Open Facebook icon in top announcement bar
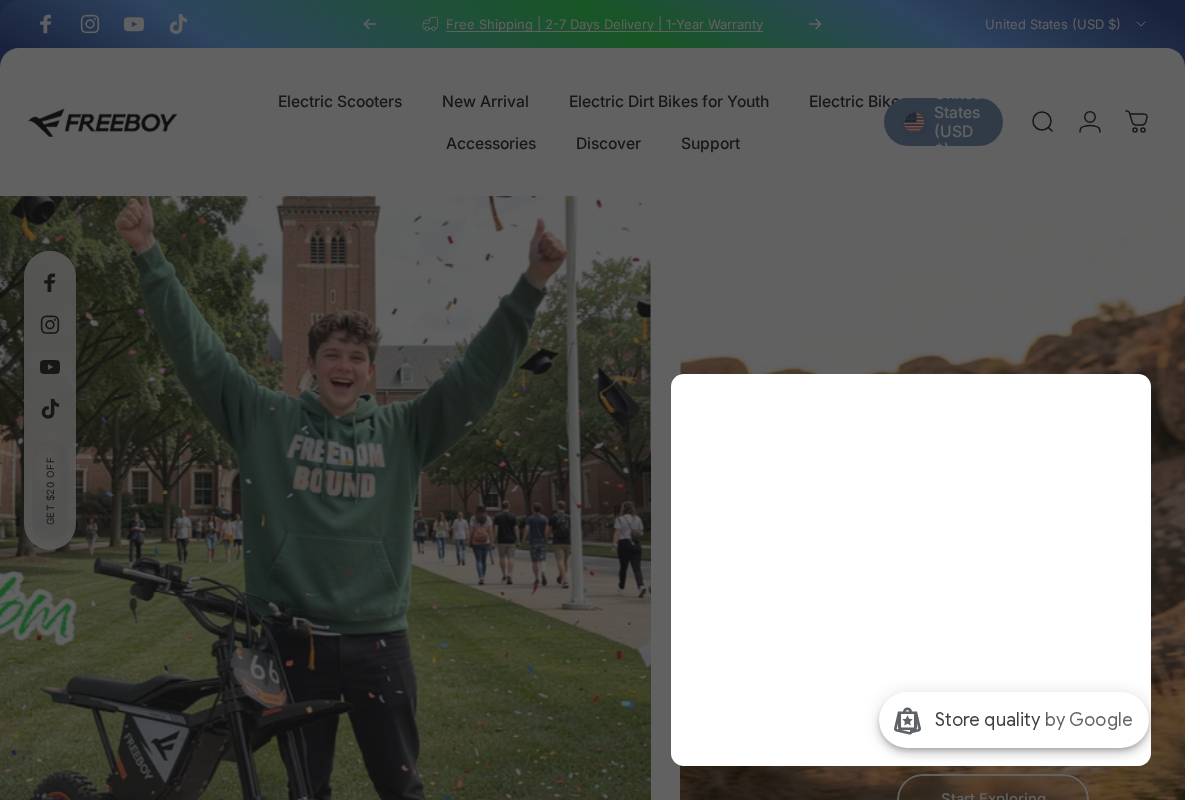This screenshot has width=1200, height=800. coord(46,24)
